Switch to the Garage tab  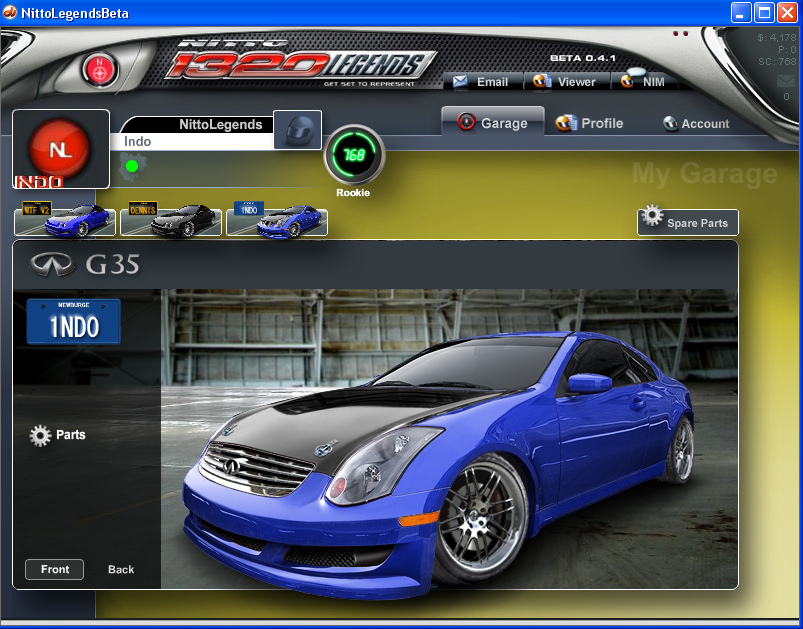(493, 123)
